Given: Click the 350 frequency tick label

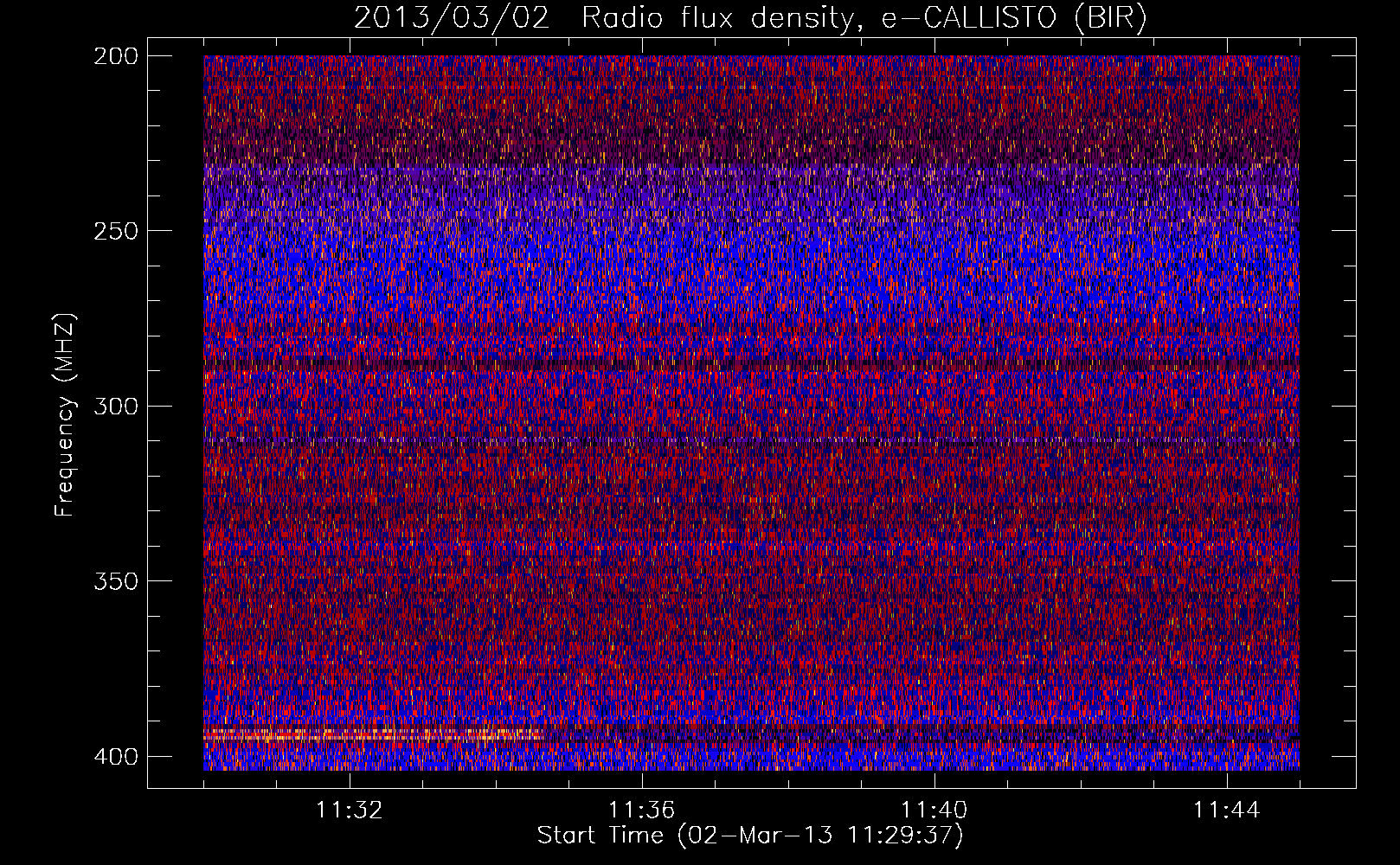Looking at the screenshot, I should tap(115, 581).
